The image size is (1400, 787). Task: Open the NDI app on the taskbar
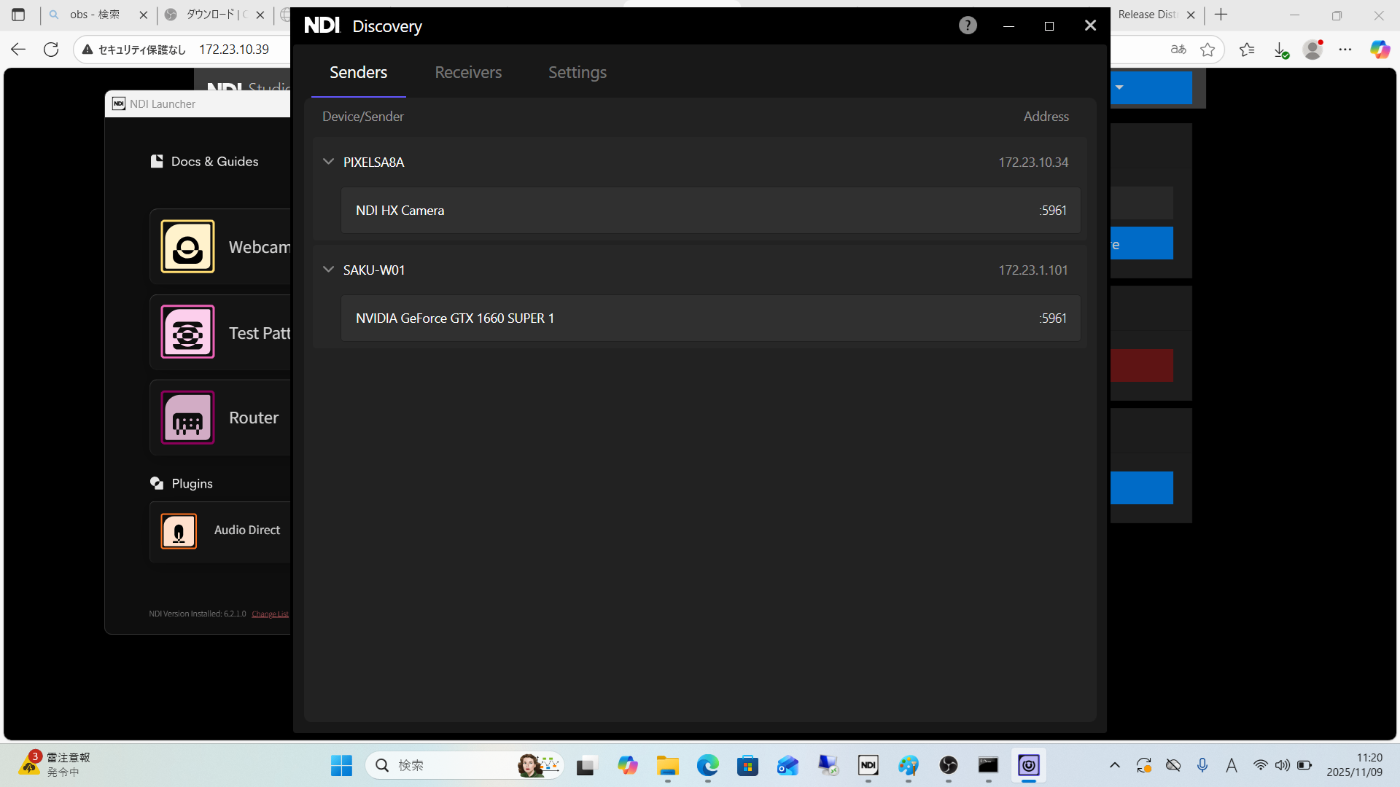click(x=868, y=766)
